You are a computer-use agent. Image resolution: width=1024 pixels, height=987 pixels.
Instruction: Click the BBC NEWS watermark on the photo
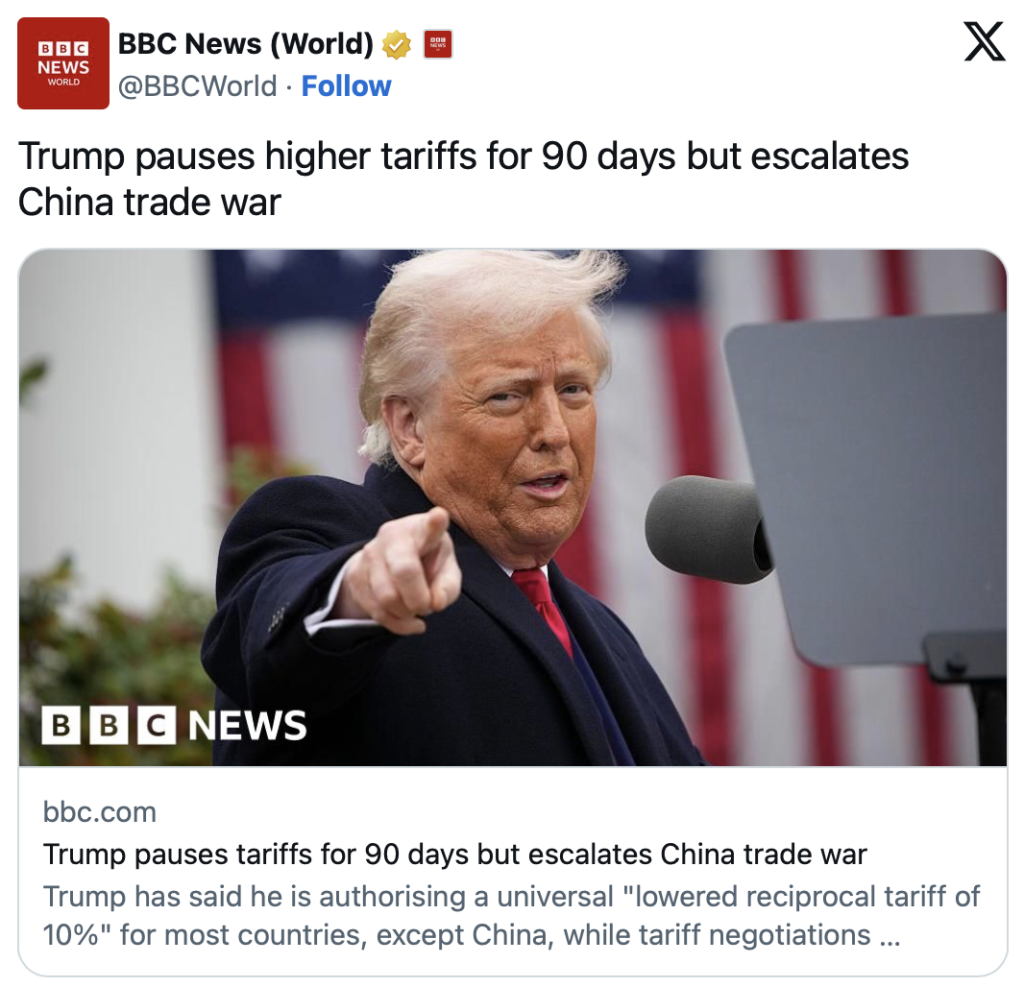pyautogui.click(x=174, y=725)
